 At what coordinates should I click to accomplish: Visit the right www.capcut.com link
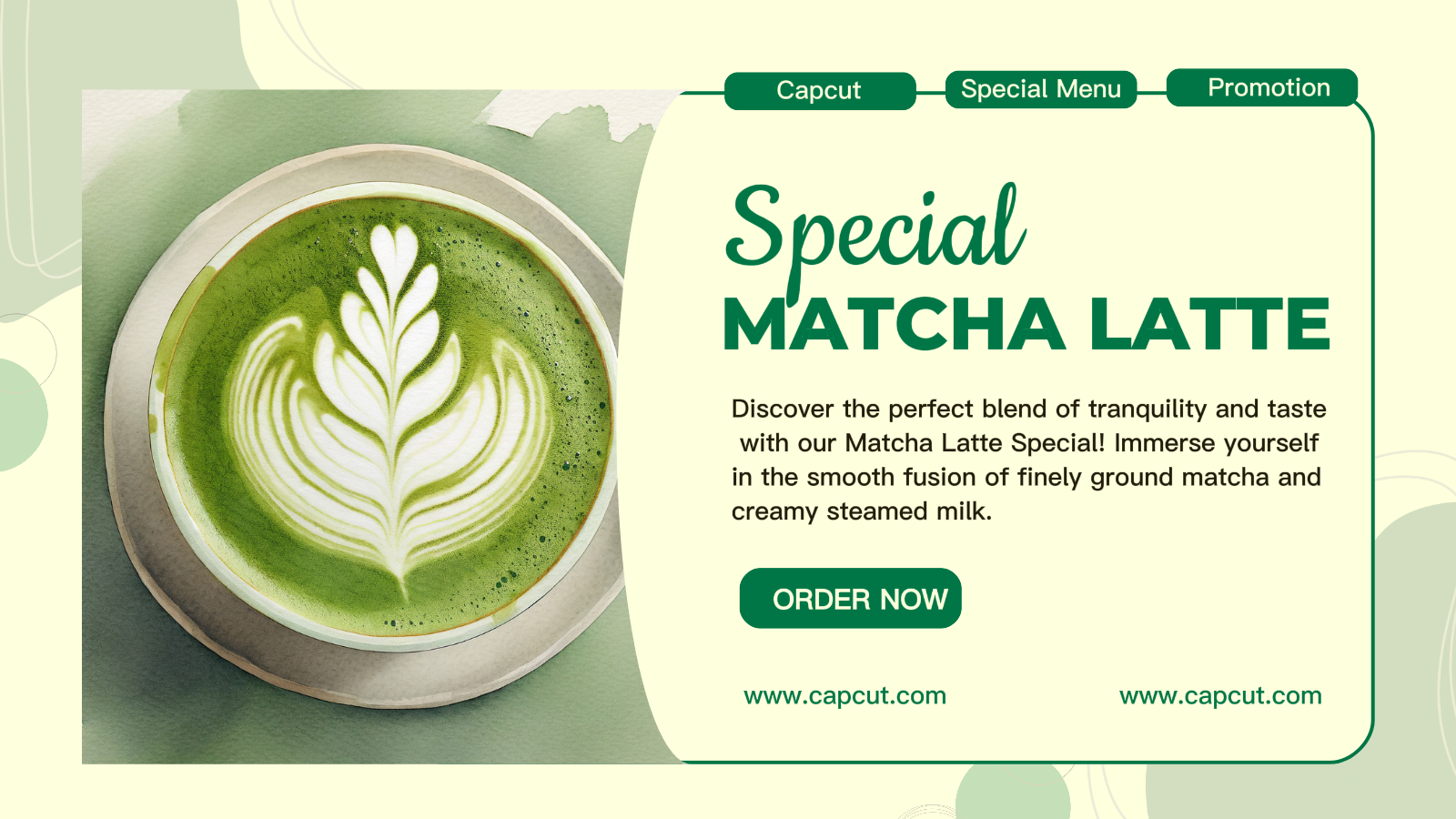click(1220, 695)
